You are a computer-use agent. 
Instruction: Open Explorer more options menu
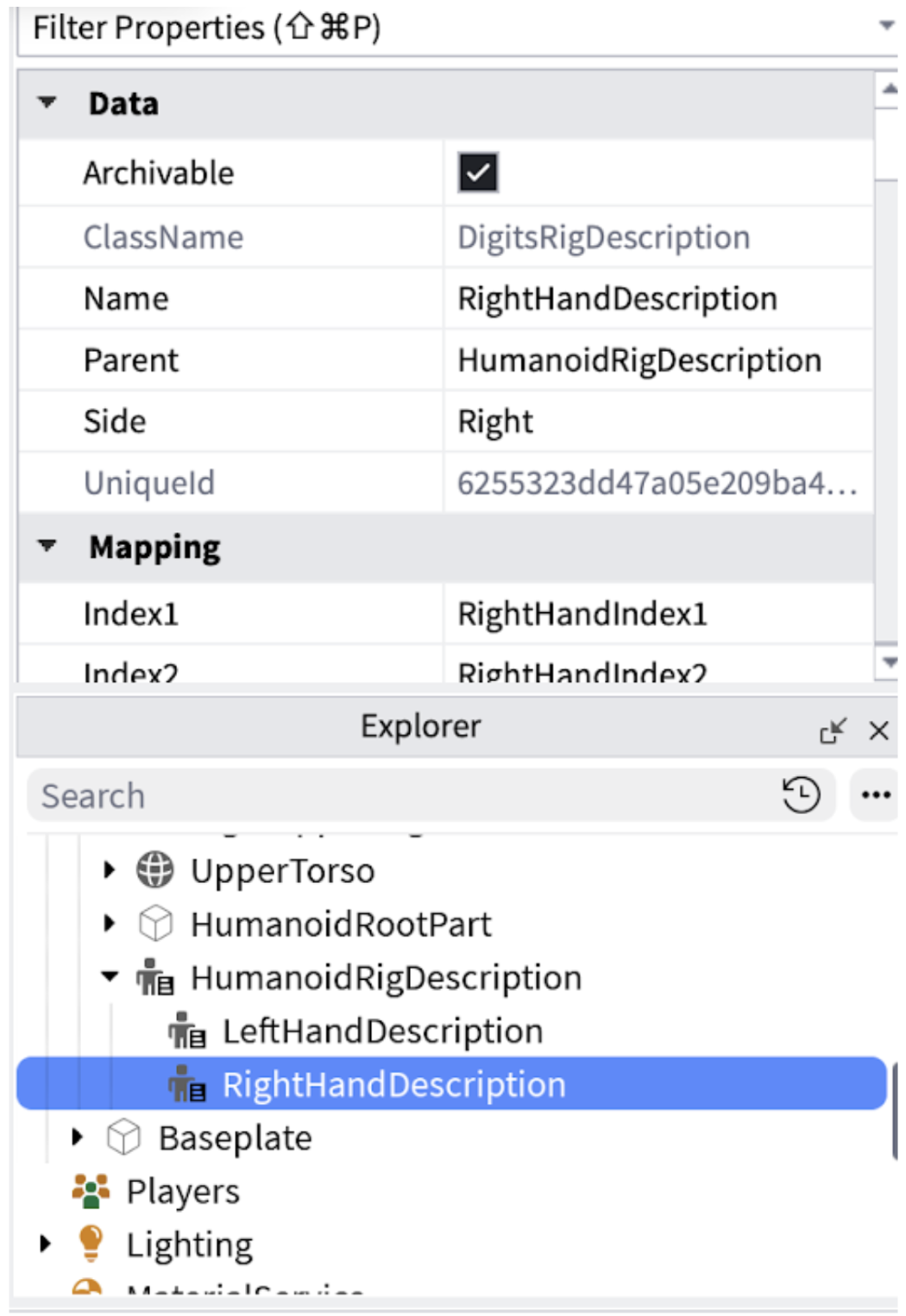pyautogui.click(x=875, y=794)
